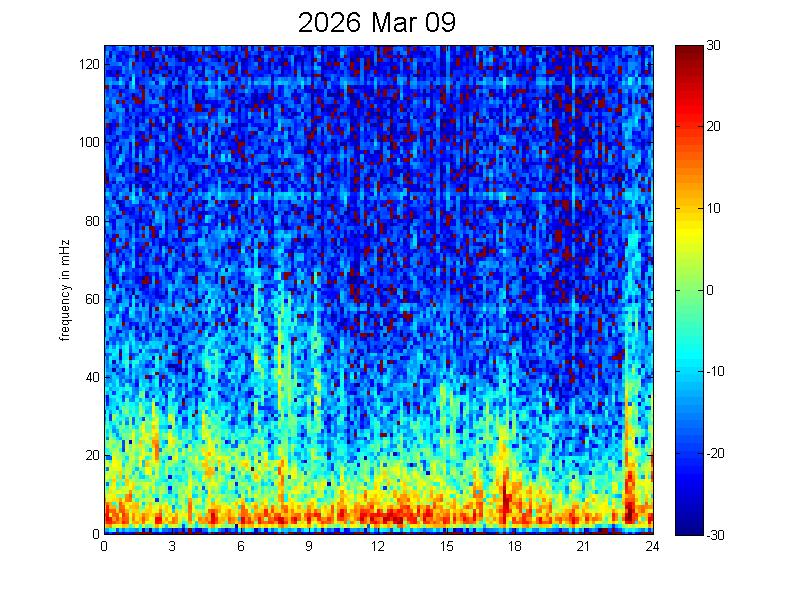This screenshot has width=801, height=600.
Task: Click the y-axis tick label 40
Action: 91,377
